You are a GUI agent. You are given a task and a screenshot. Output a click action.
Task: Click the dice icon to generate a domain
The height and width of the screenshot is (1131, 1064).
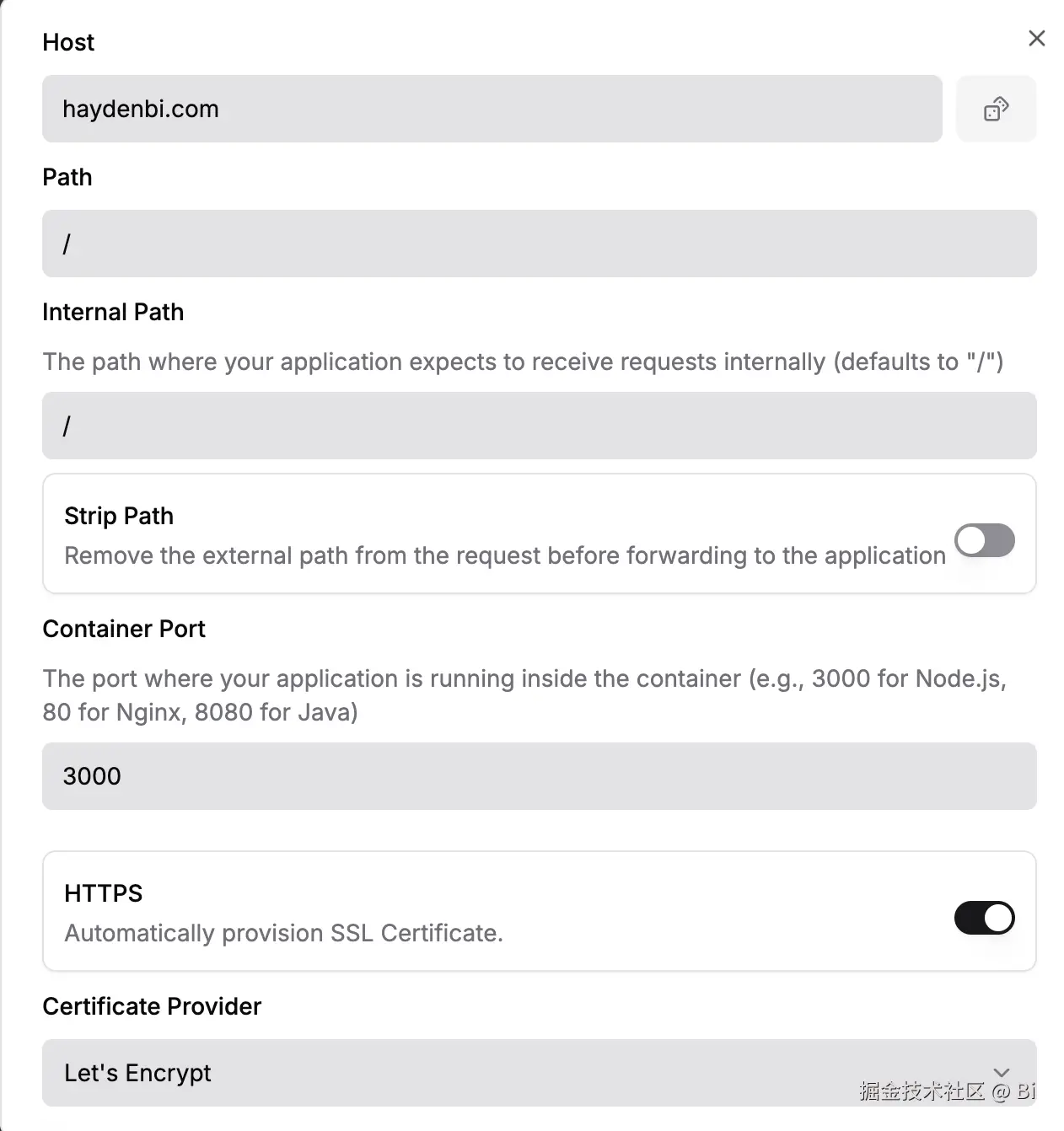pos(996,109)
